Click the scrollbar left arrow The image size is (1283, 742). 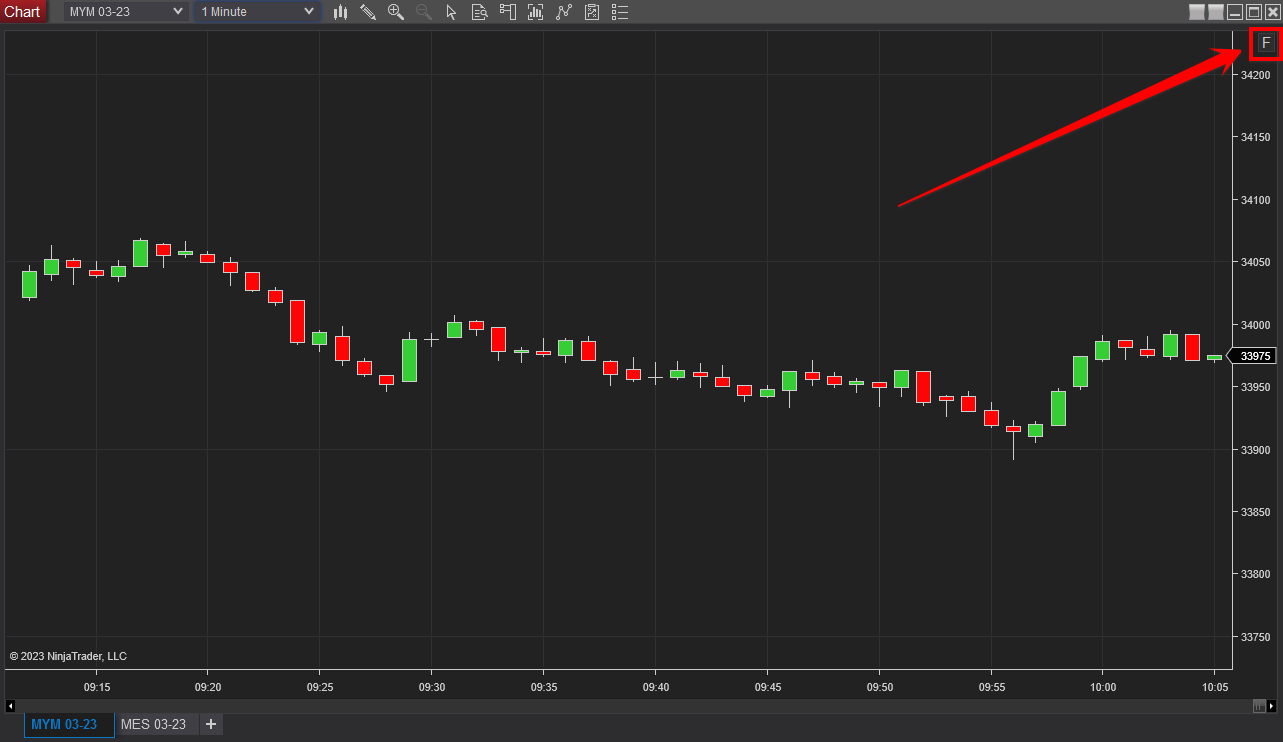coord(10,706)
